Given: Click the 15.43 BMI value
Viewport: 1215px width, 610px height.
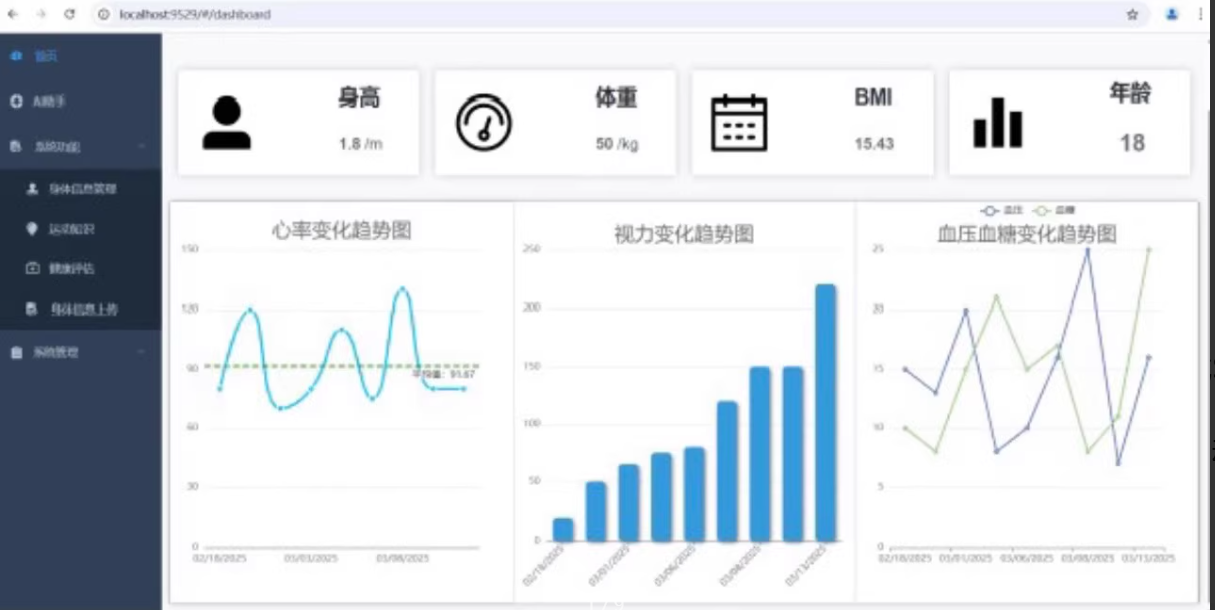Looking at the screenshot, I should 874,144.
